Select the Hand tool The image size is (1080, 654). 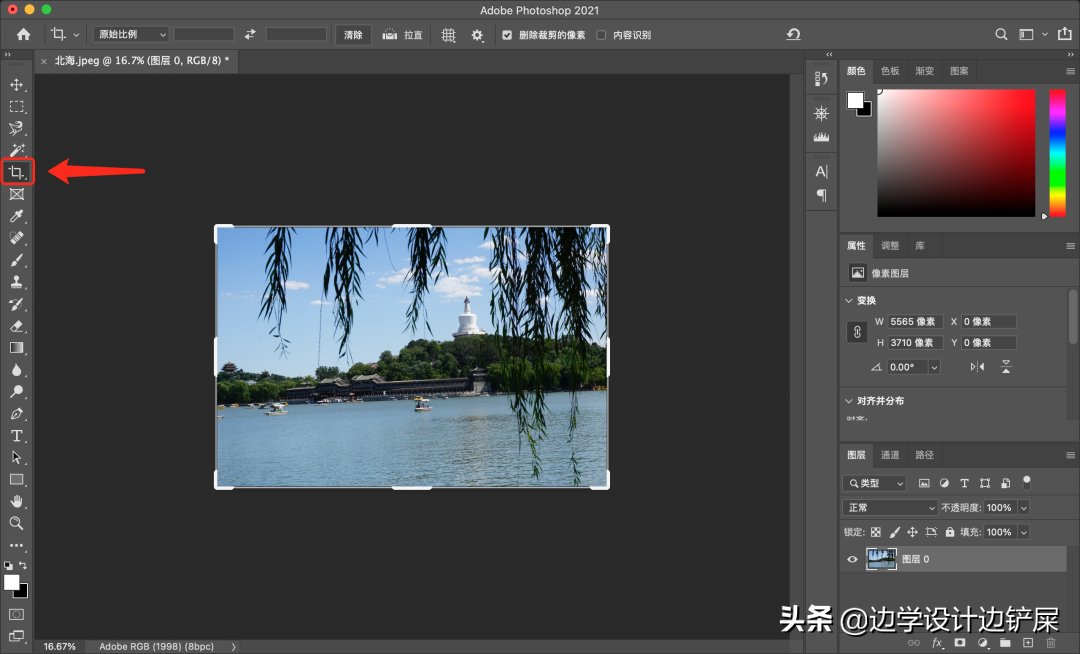pyautogui.click(x=17, y=501)
